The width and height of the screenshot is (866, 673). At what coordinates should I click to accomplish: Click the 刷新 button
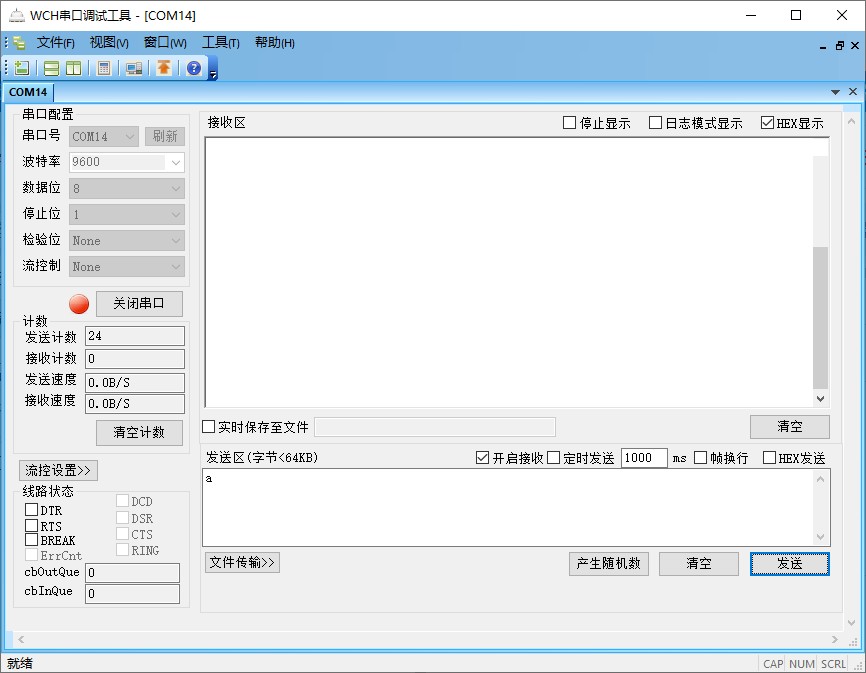tap(165, 136)
